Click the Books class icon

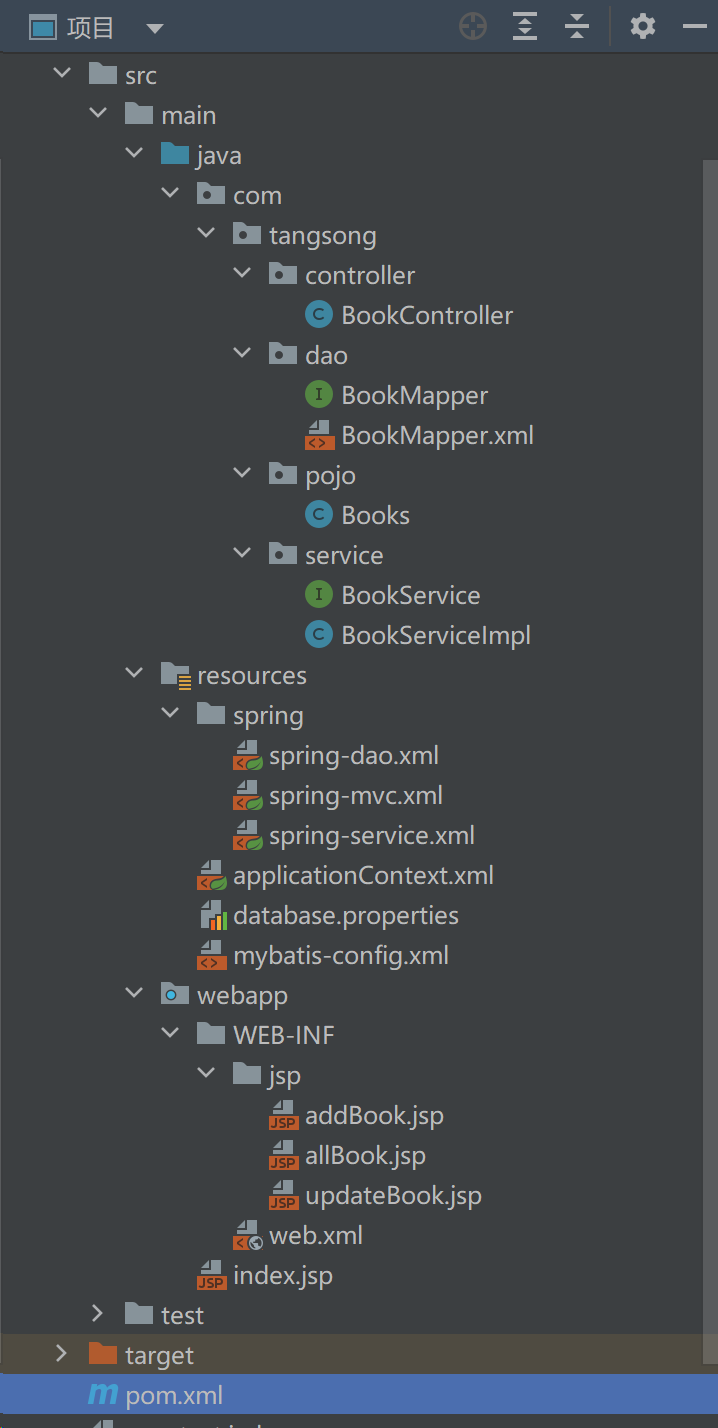click(318, 515)
